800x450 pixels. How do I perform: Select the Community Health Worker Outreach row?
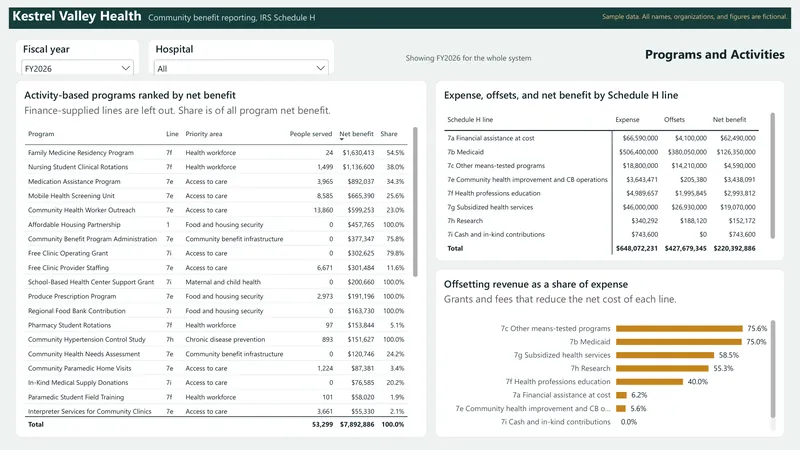[x=217, y=210]
